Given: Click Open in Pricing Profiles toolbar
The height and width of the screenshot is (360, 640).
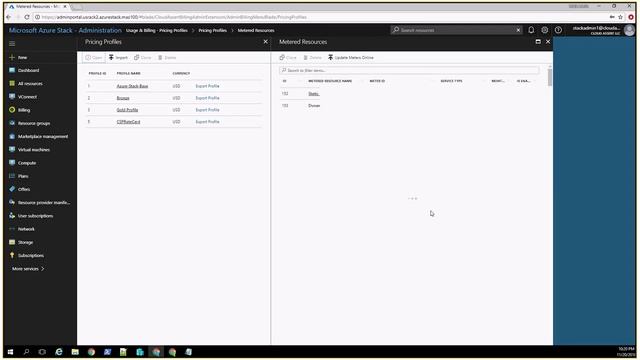Looking at the screenshot, I should (94, 58).
